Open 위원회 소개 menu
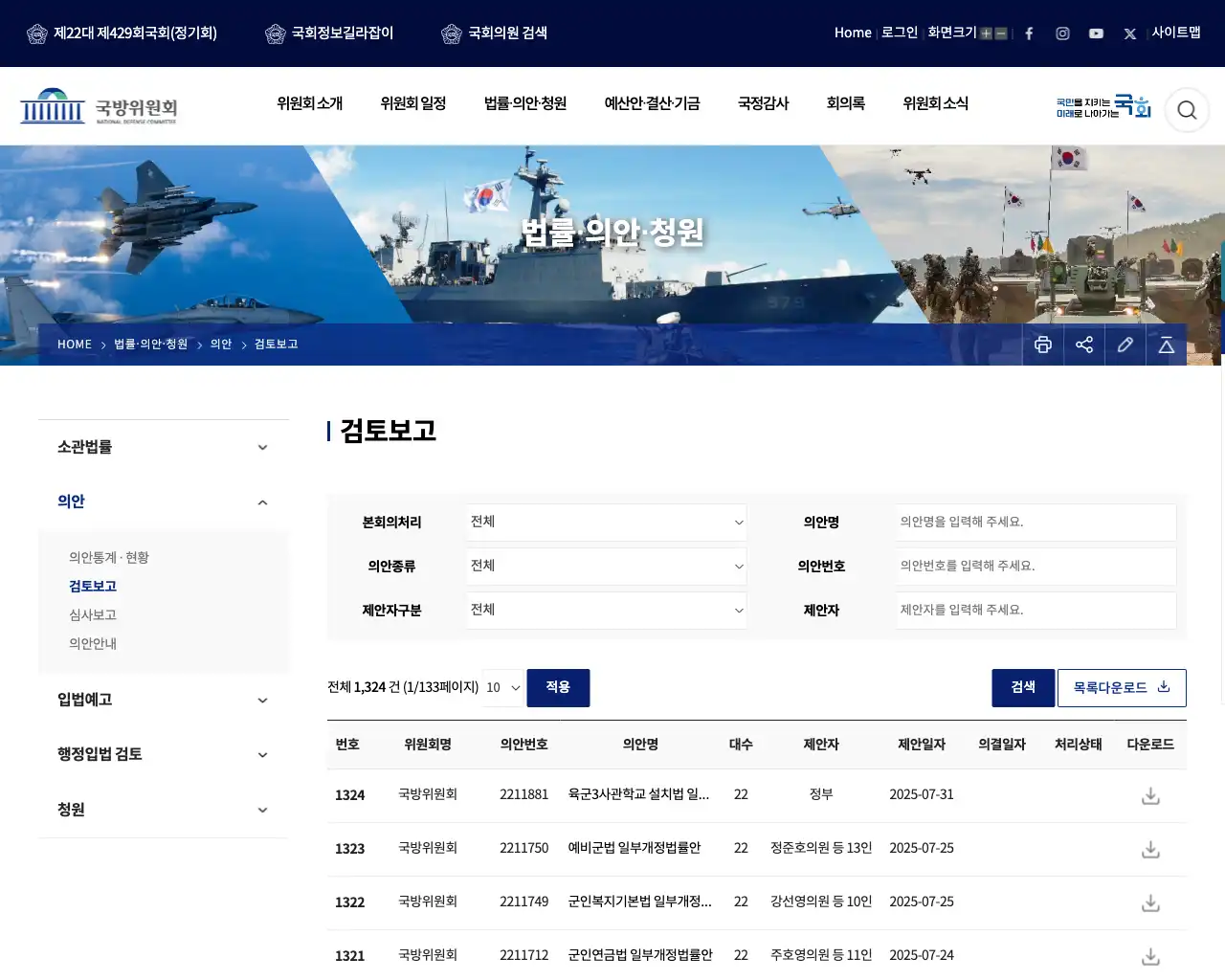Image resolution: width=1225 pixels, height=980 pixels. click(x=310, y=103)
